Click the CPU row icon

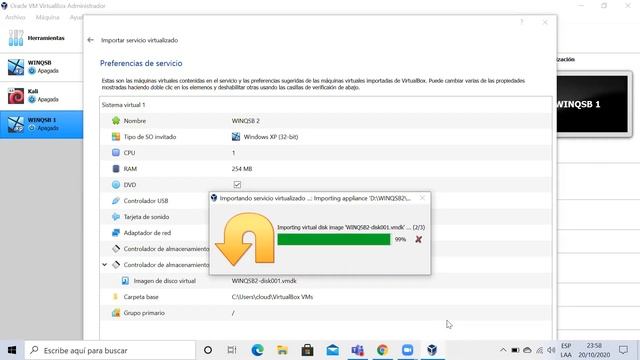pyautogui.click(x=116, y=153)
